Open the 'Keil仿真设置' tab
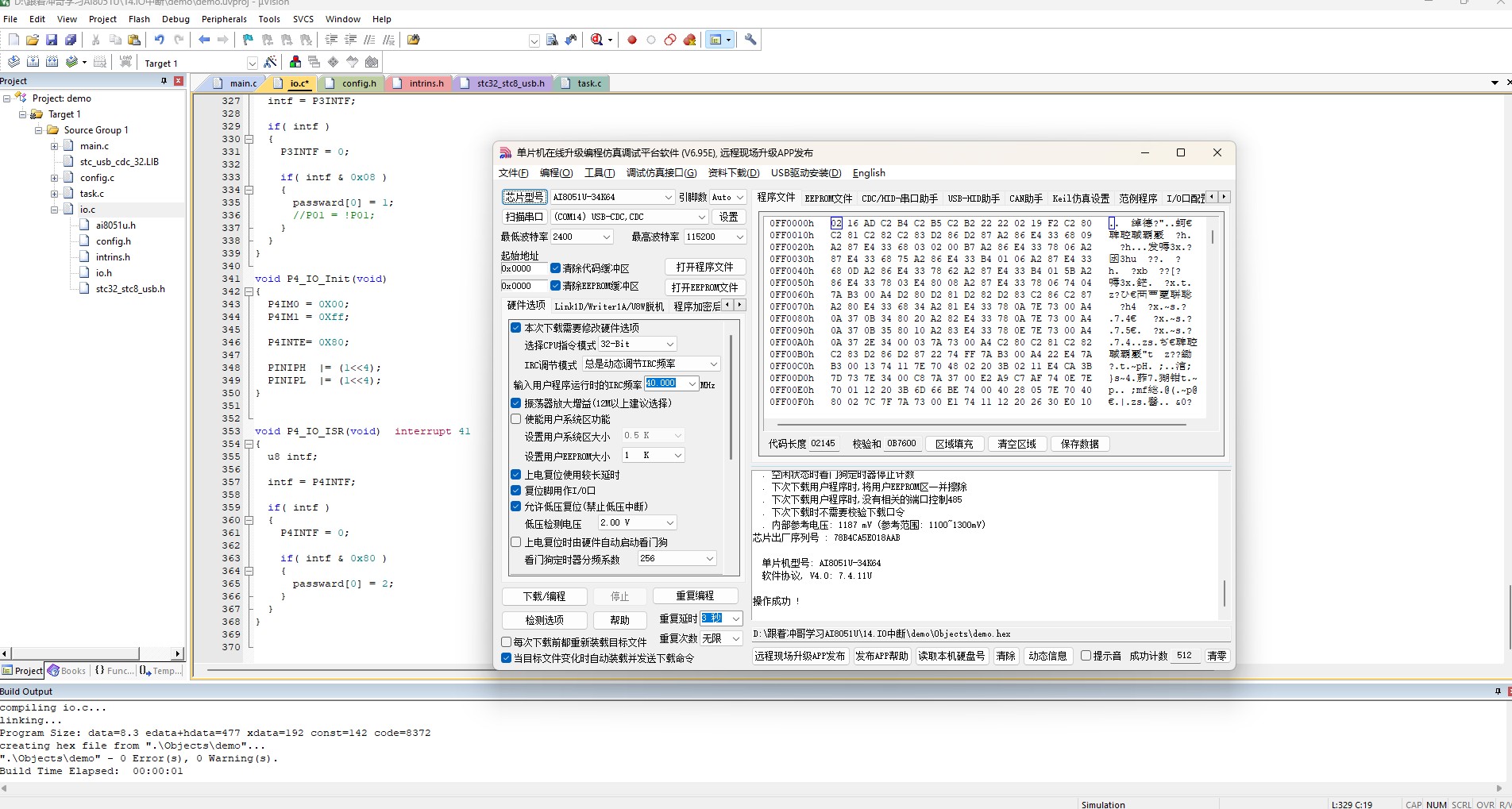This screenshot has width=1512, height=809. pyautogui.click(x=1081, y=198)
